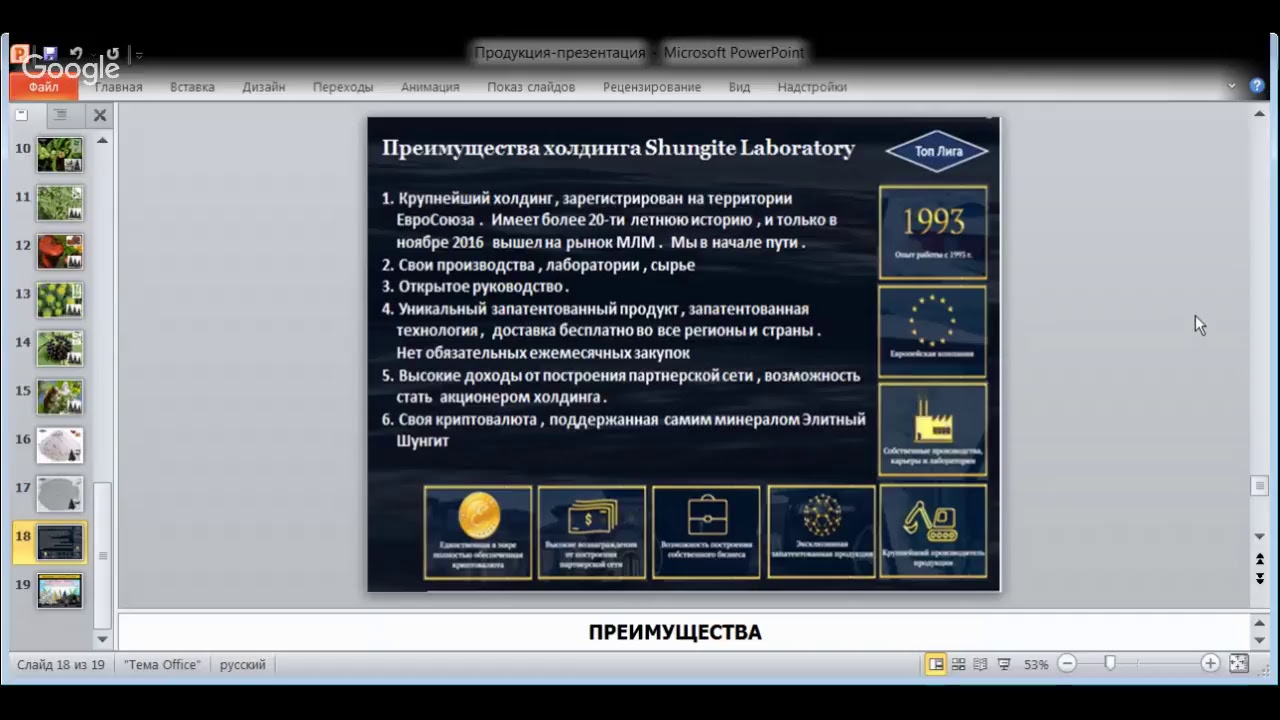Screen dimensions: 1280x720
Task: Open the Customize Quick Access Toolbar dropdown
Action: [x=139, y=55]
